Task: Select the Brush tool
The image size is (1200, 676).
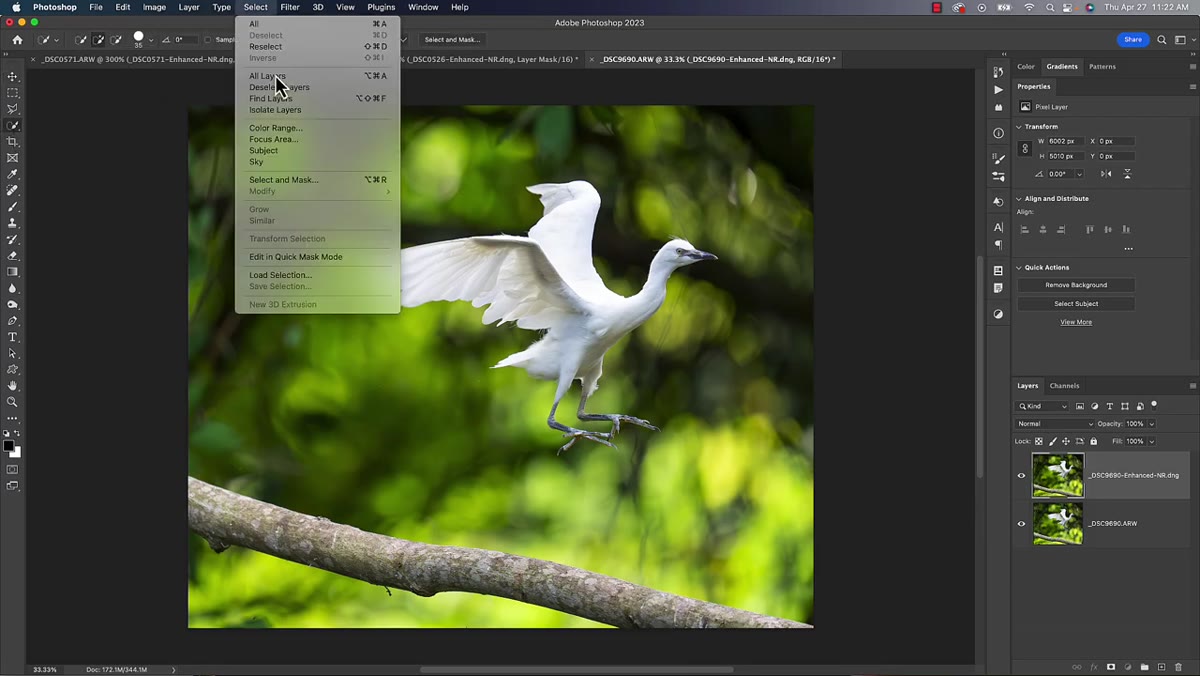Action: coord(13,207)
